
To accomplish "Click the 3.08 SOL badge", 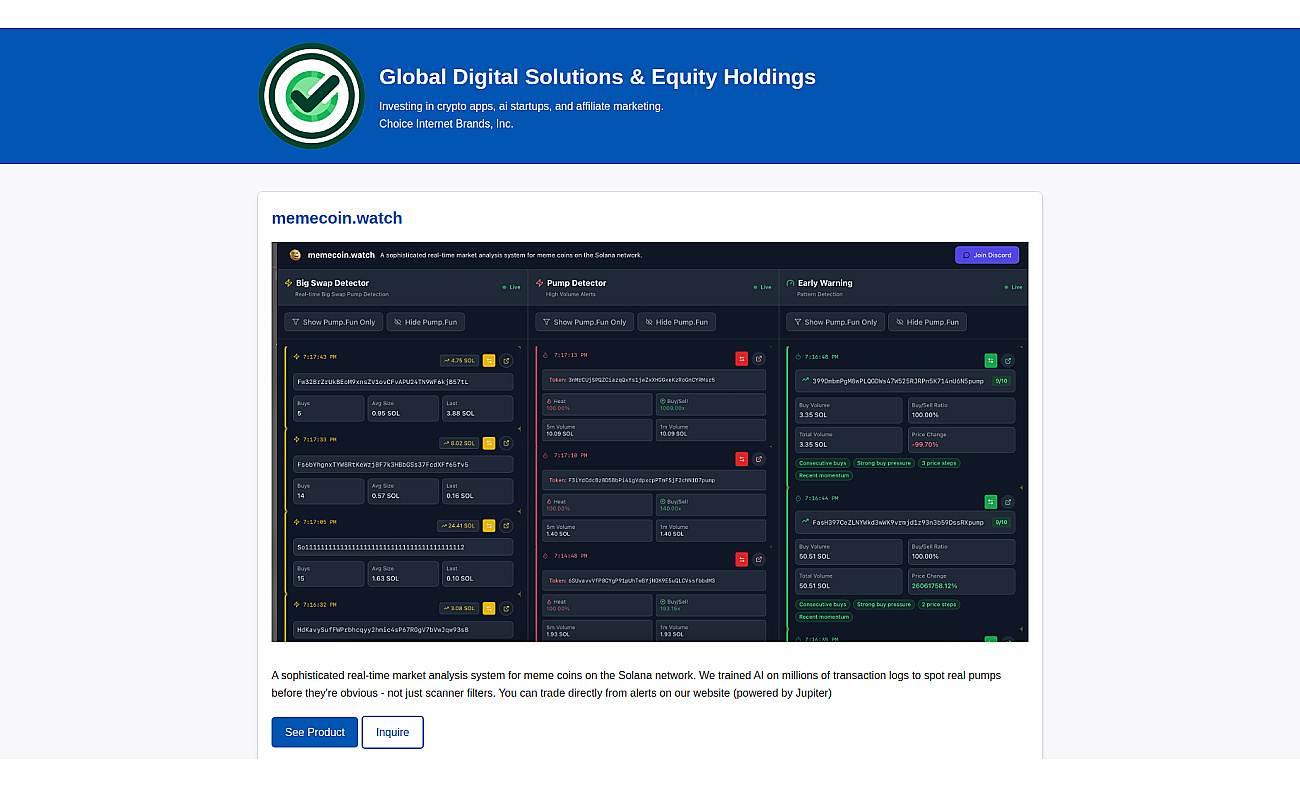I will coord(459,608).
